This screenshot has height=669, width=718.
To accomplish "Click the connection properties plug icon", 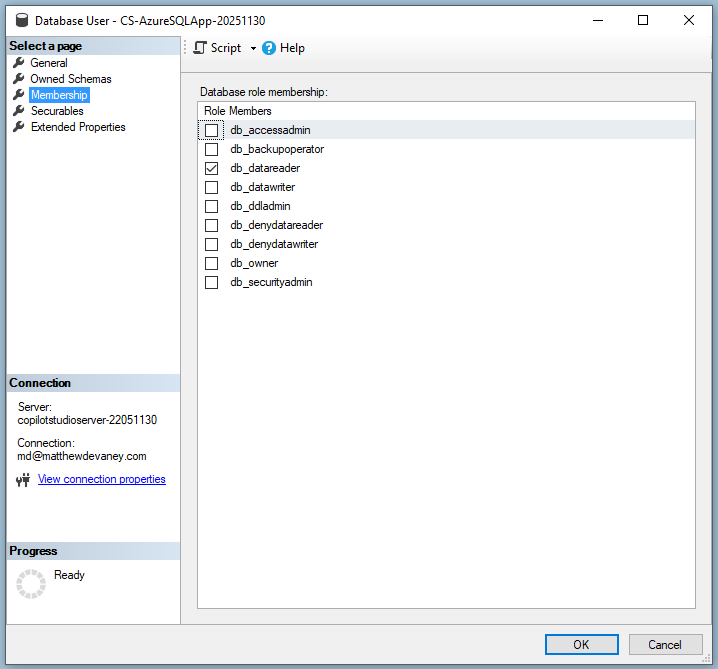I will 24,480.
